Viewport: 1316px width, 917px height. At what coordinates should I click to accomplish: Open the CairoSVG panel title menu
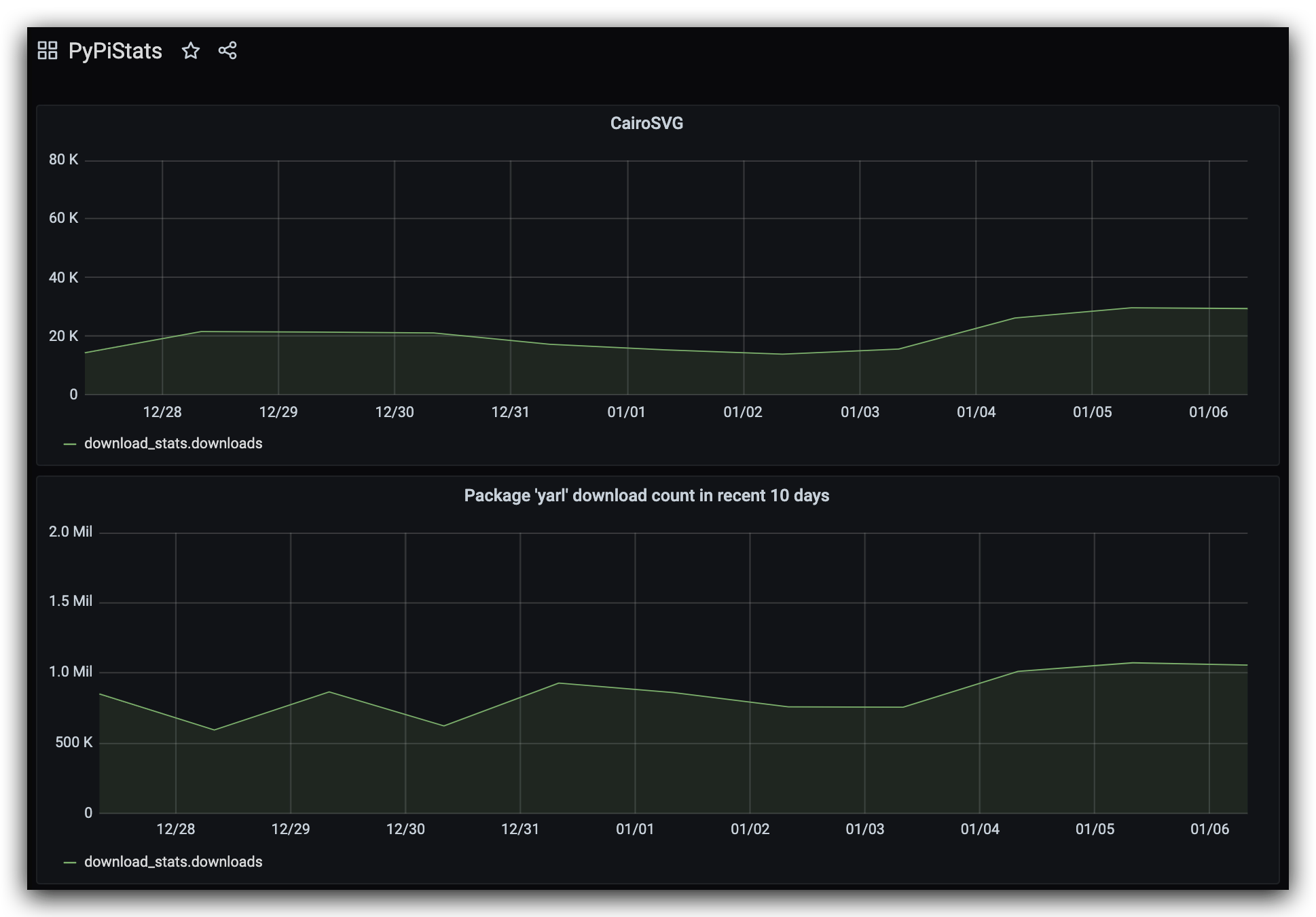coord(646,123)
